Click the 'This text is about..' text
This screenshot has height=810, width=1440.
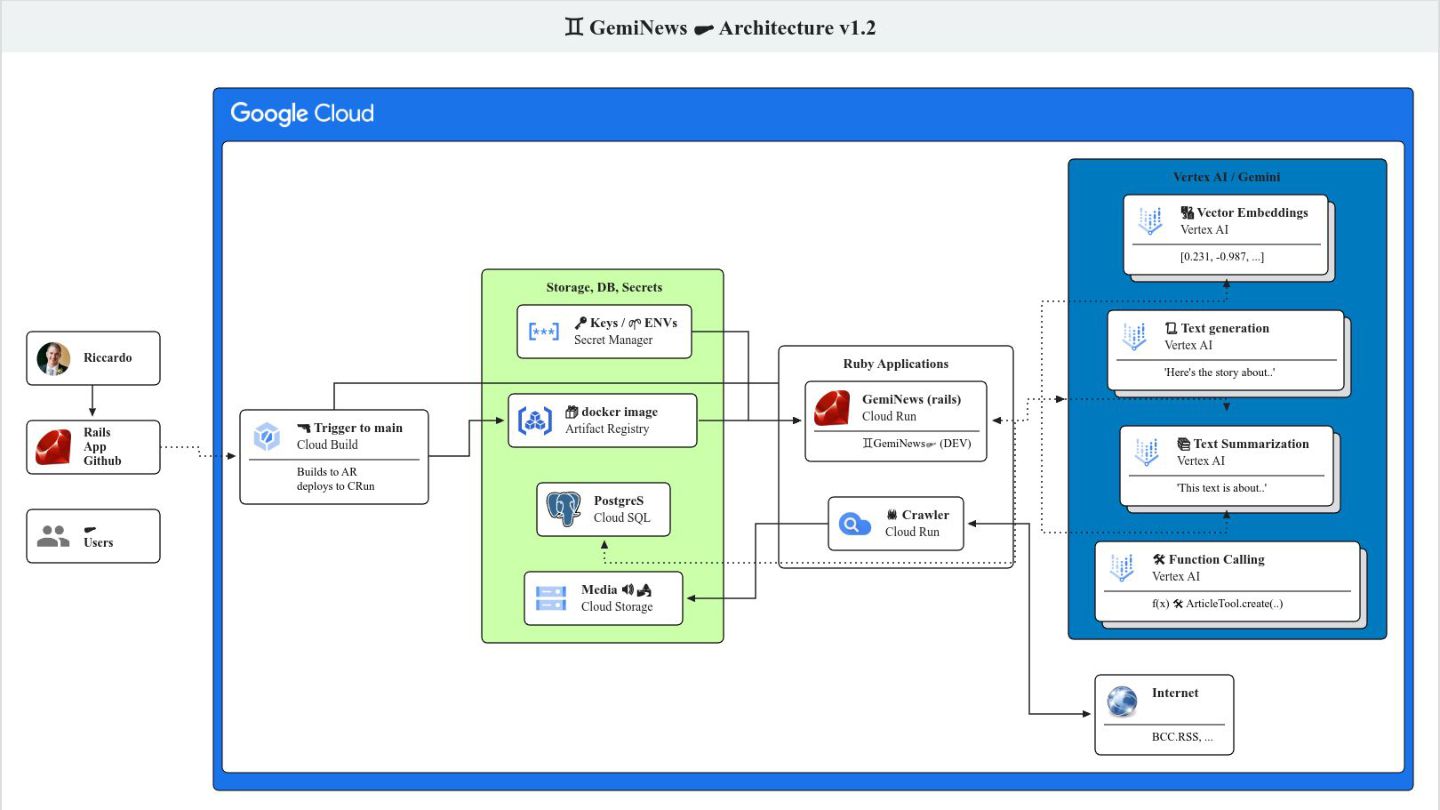click(1222, 488)
